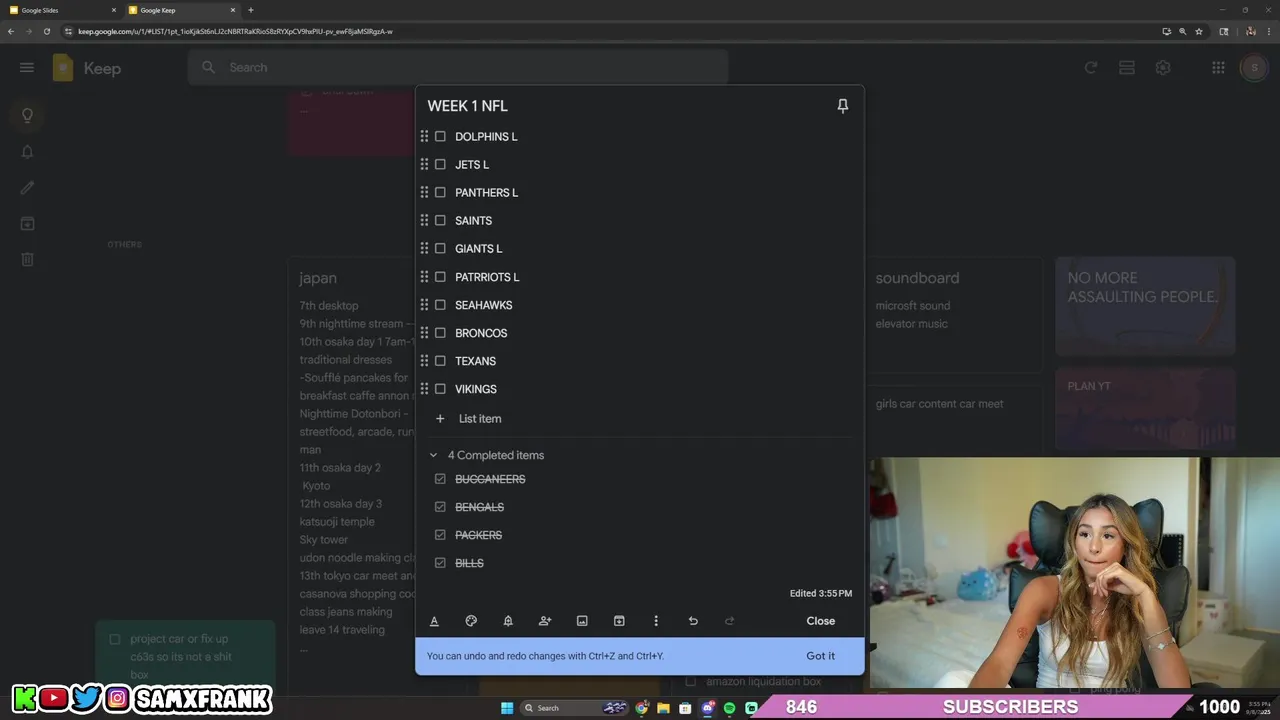Open Trash in Keep sidebar

pyautogui.click(x=27, y=259)
